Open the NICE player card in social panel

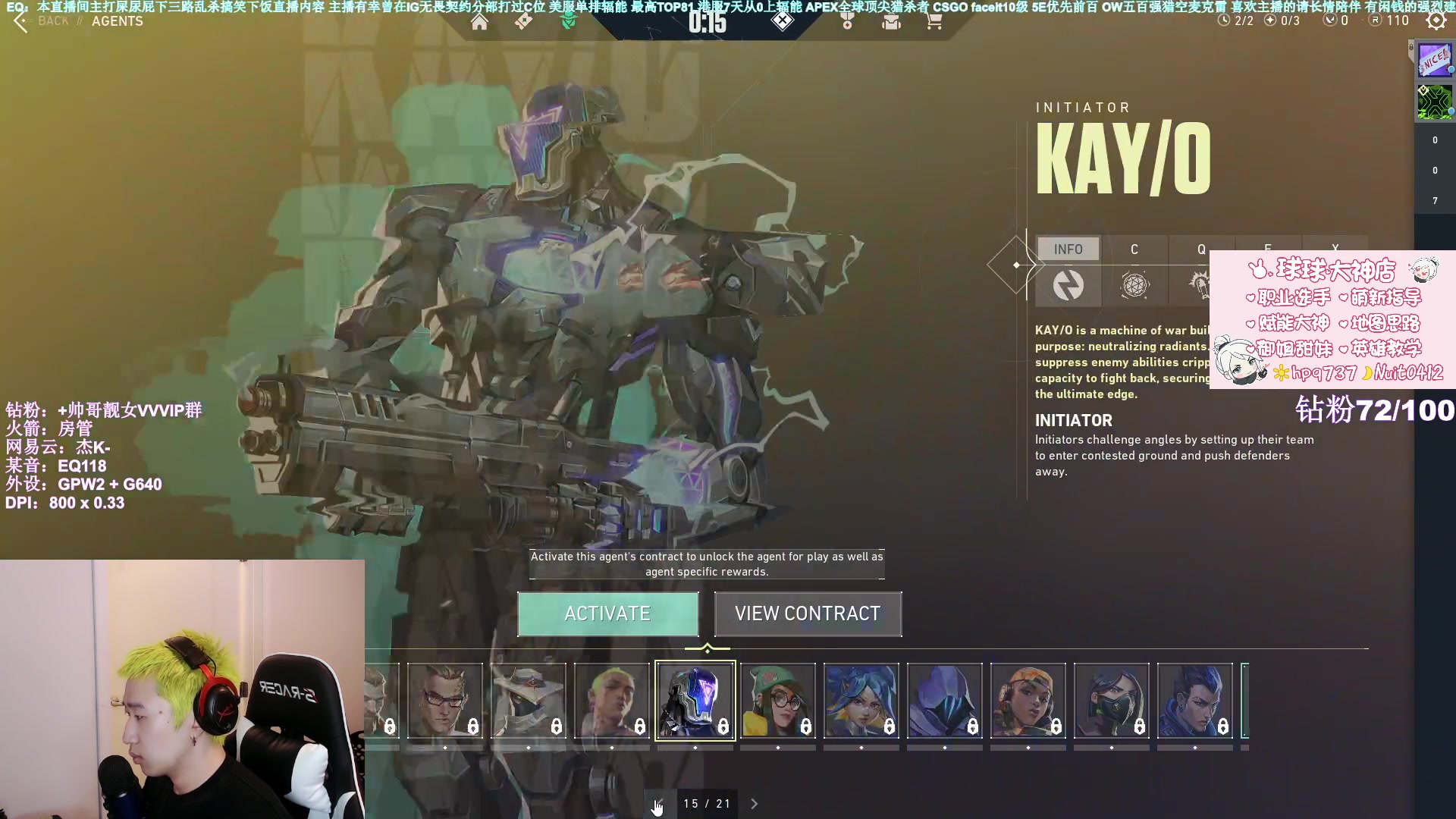coord(1434,60)
